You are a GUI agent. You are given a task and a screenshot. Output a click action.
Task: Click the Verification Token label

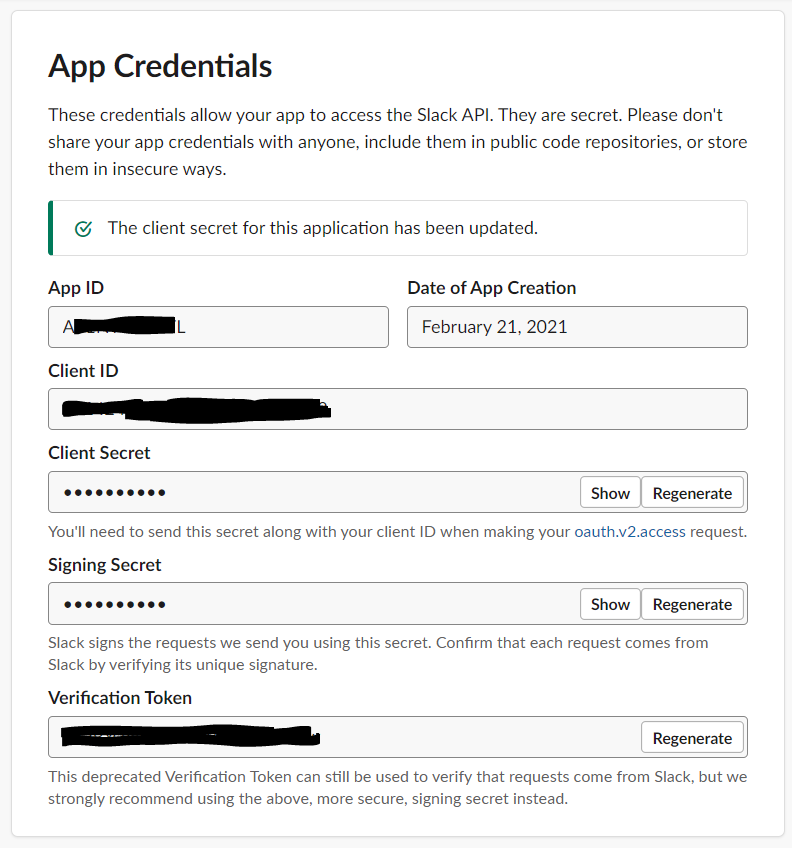(x=120, y=698)
